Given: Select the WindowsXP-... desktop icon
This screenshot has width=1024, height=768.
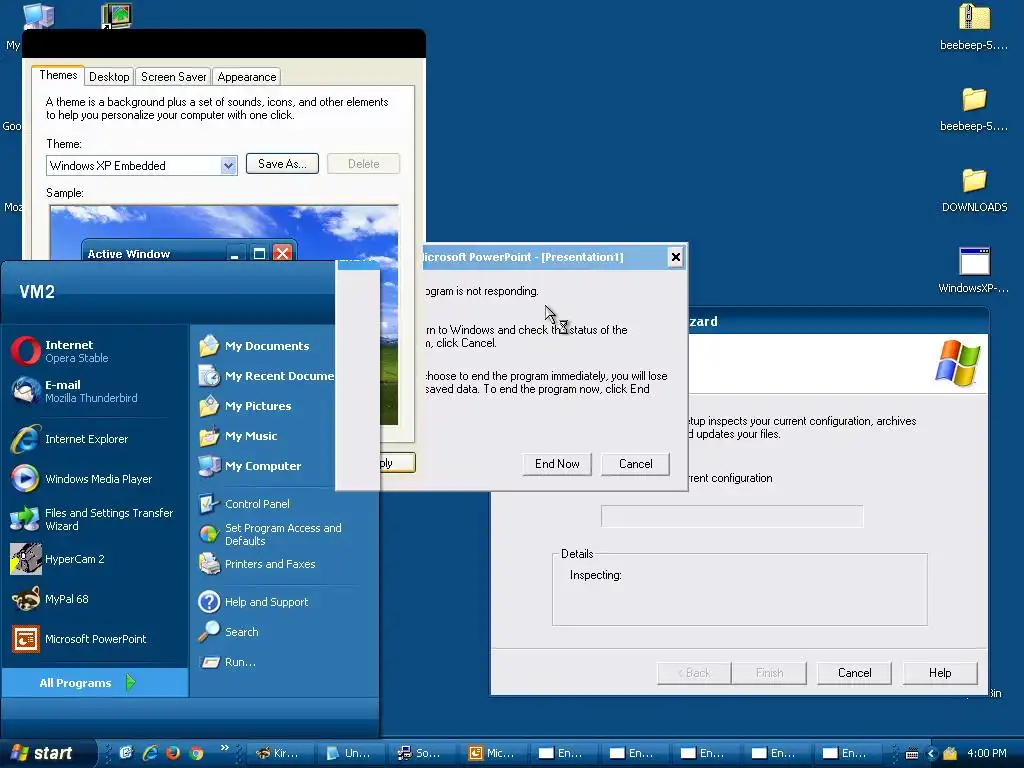Looking at the screenshot, I should coord(974,270).
